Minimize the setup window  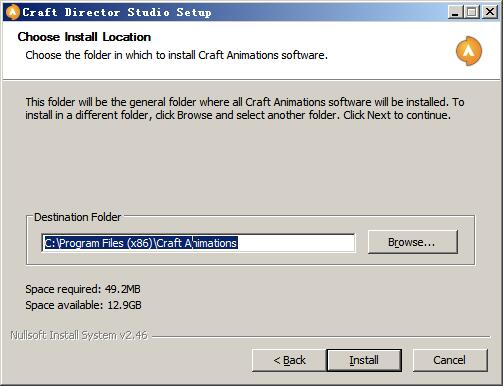click(455, 12)
